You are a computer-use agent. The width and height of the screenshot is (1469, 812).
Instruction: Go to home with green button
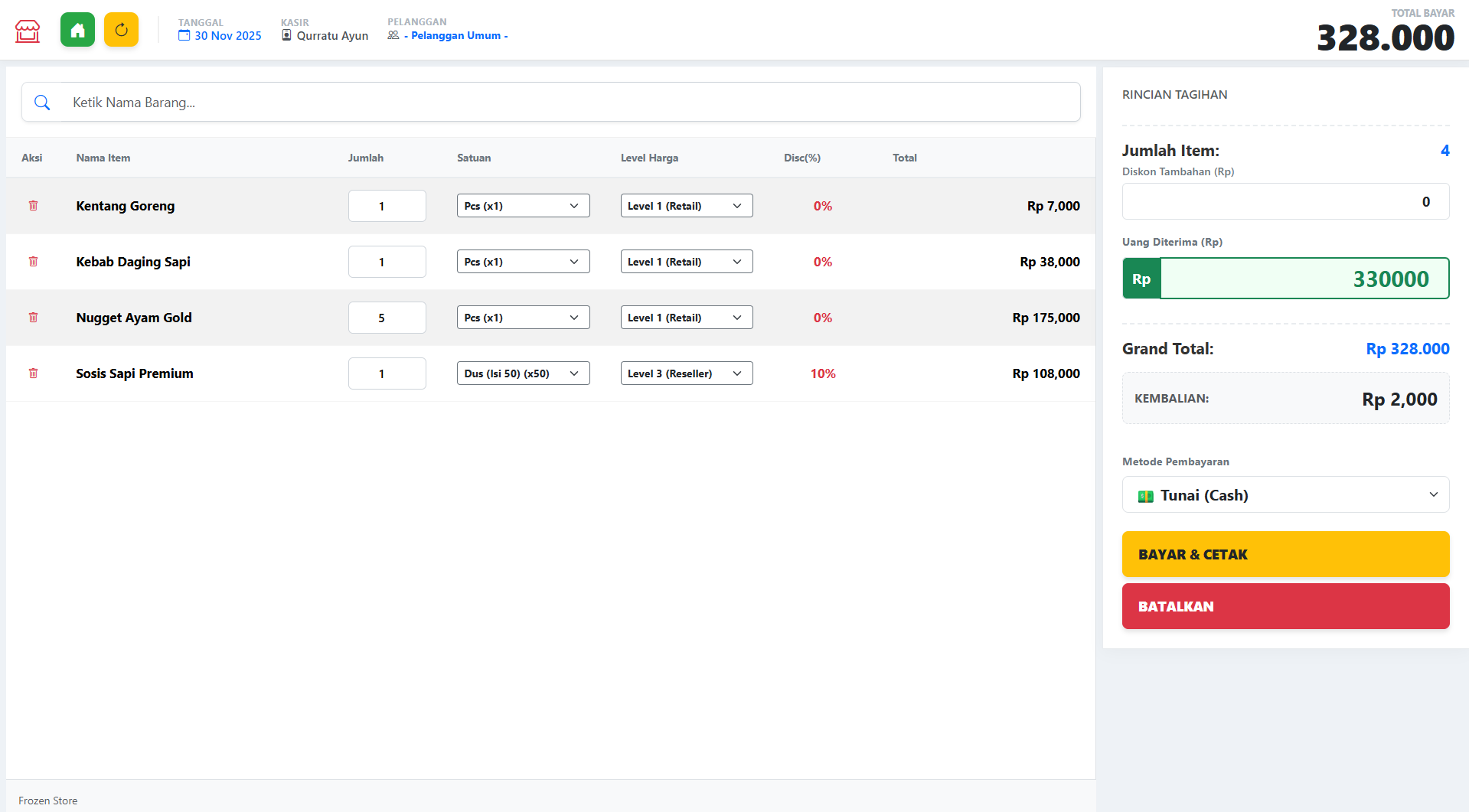[x=77, y=30]
